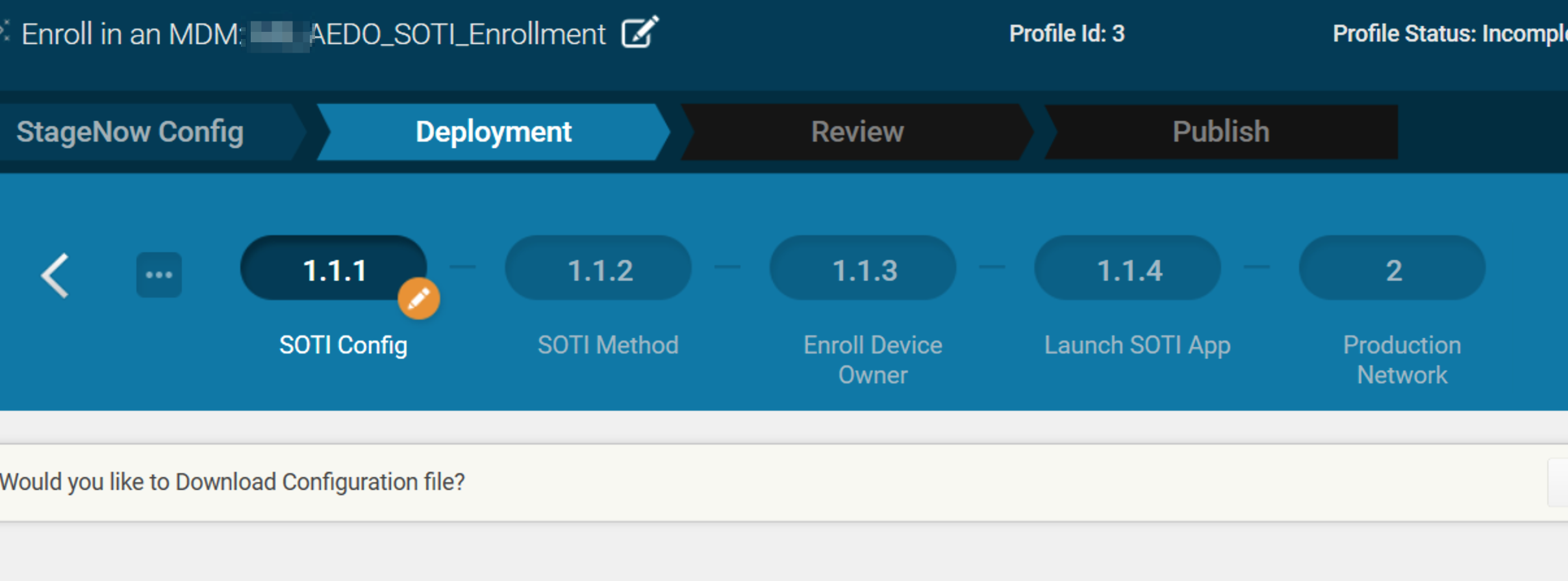Go to the Review stage

[857, 132]
